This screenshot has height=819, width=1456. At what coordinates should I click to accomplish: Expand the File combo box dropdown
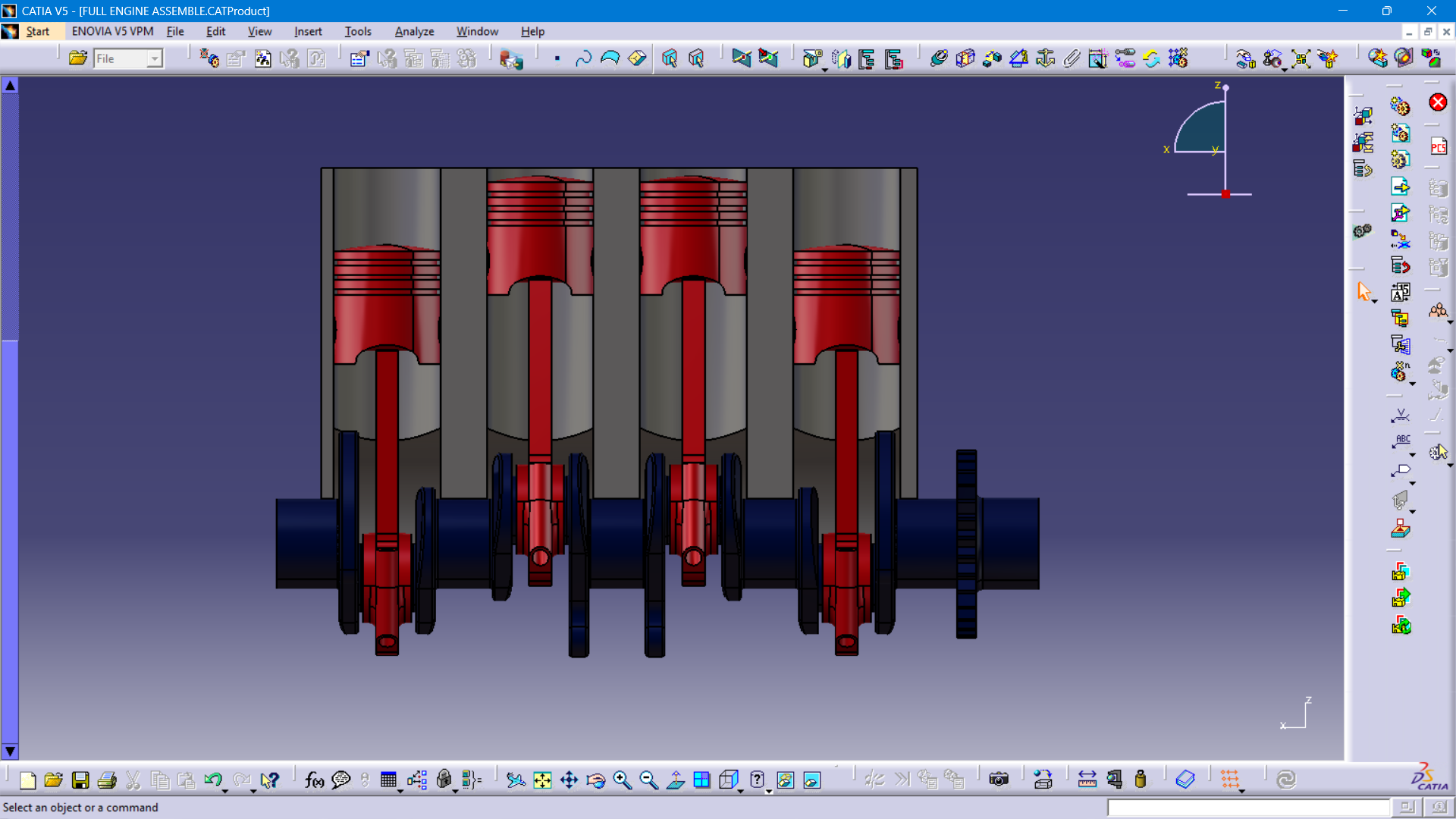point(154,58)
